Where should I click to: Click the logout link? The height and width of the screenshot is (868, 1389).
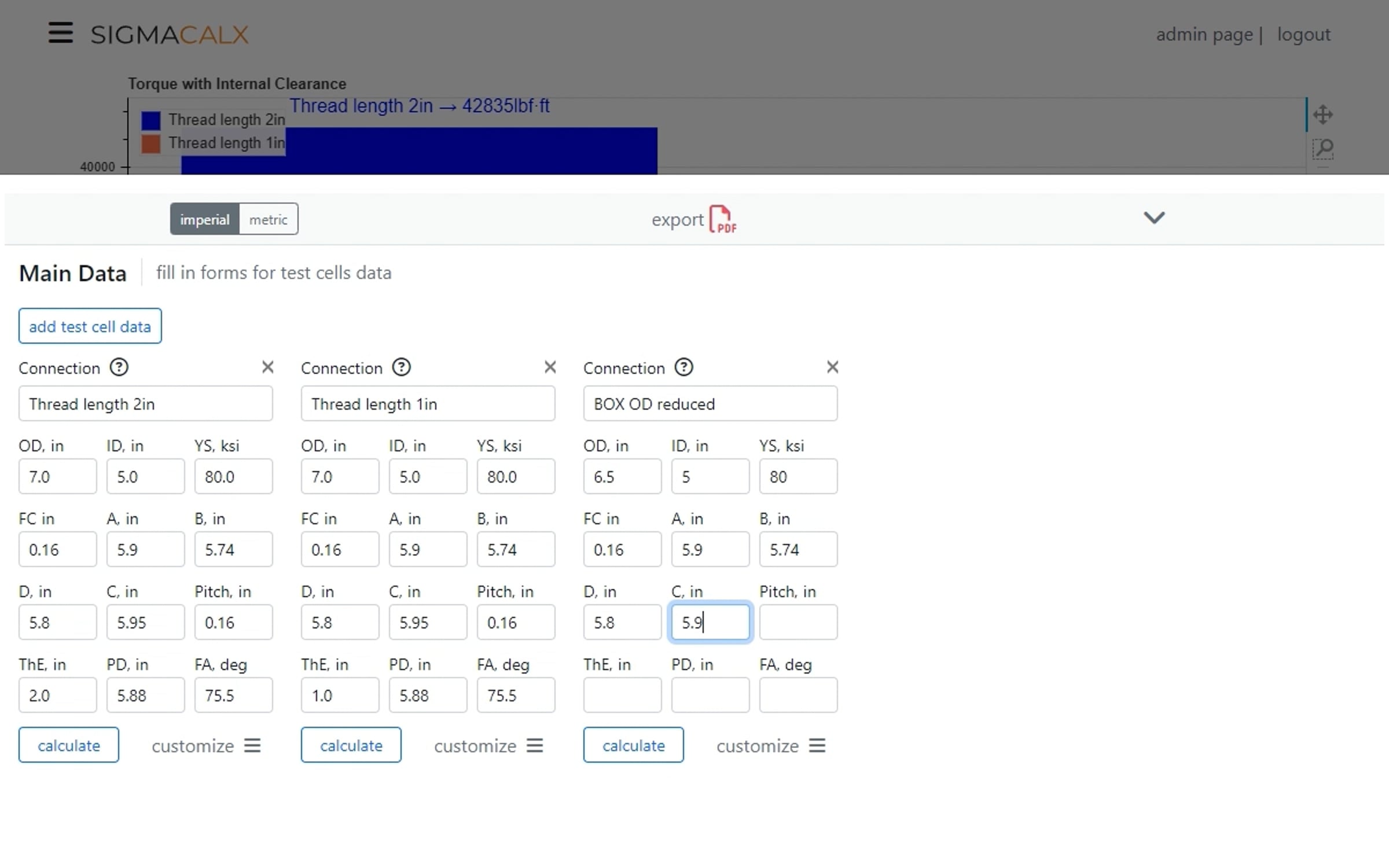[x=1304, y=34]
